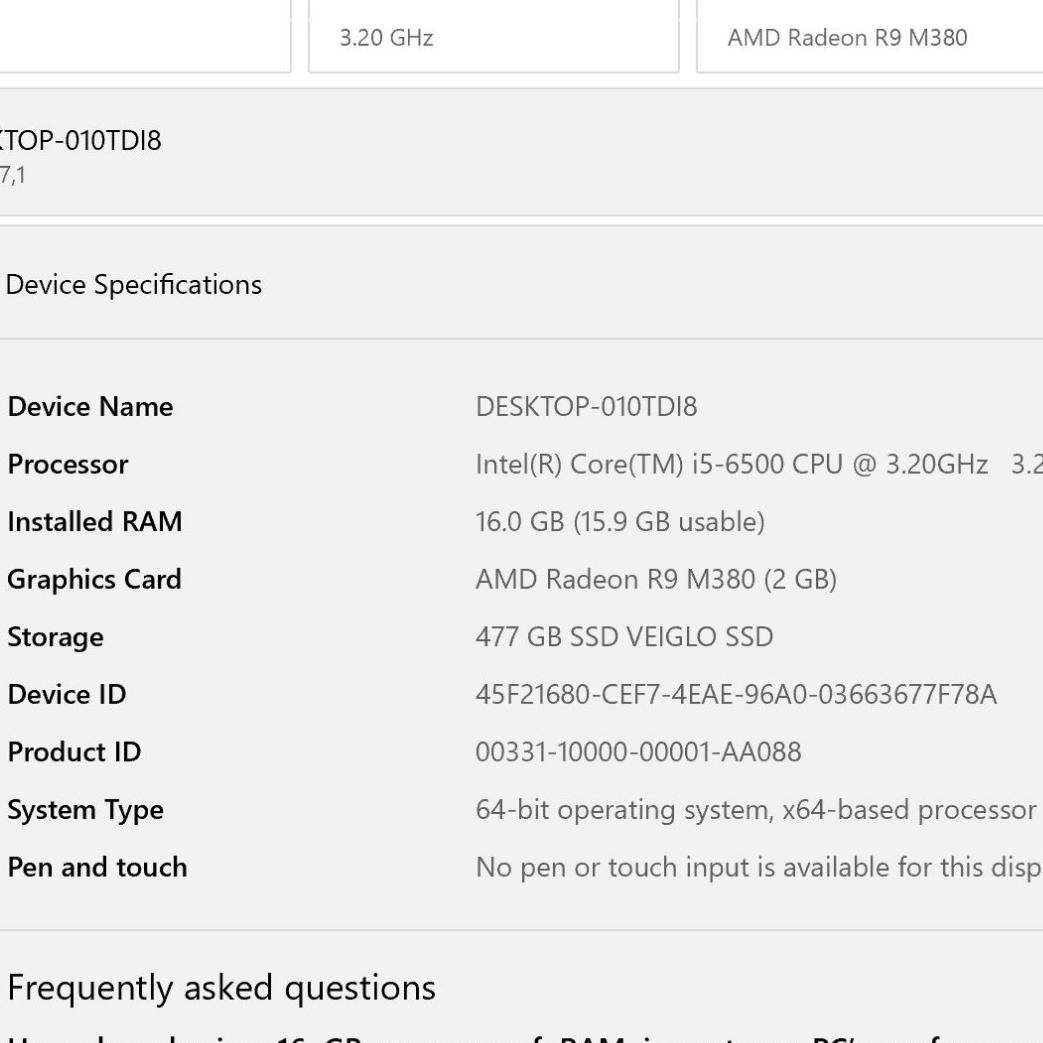Select the 16.0 GB installed RAM value
This screenshot has width=1043, height=1043.
click(x=620, y=522)
